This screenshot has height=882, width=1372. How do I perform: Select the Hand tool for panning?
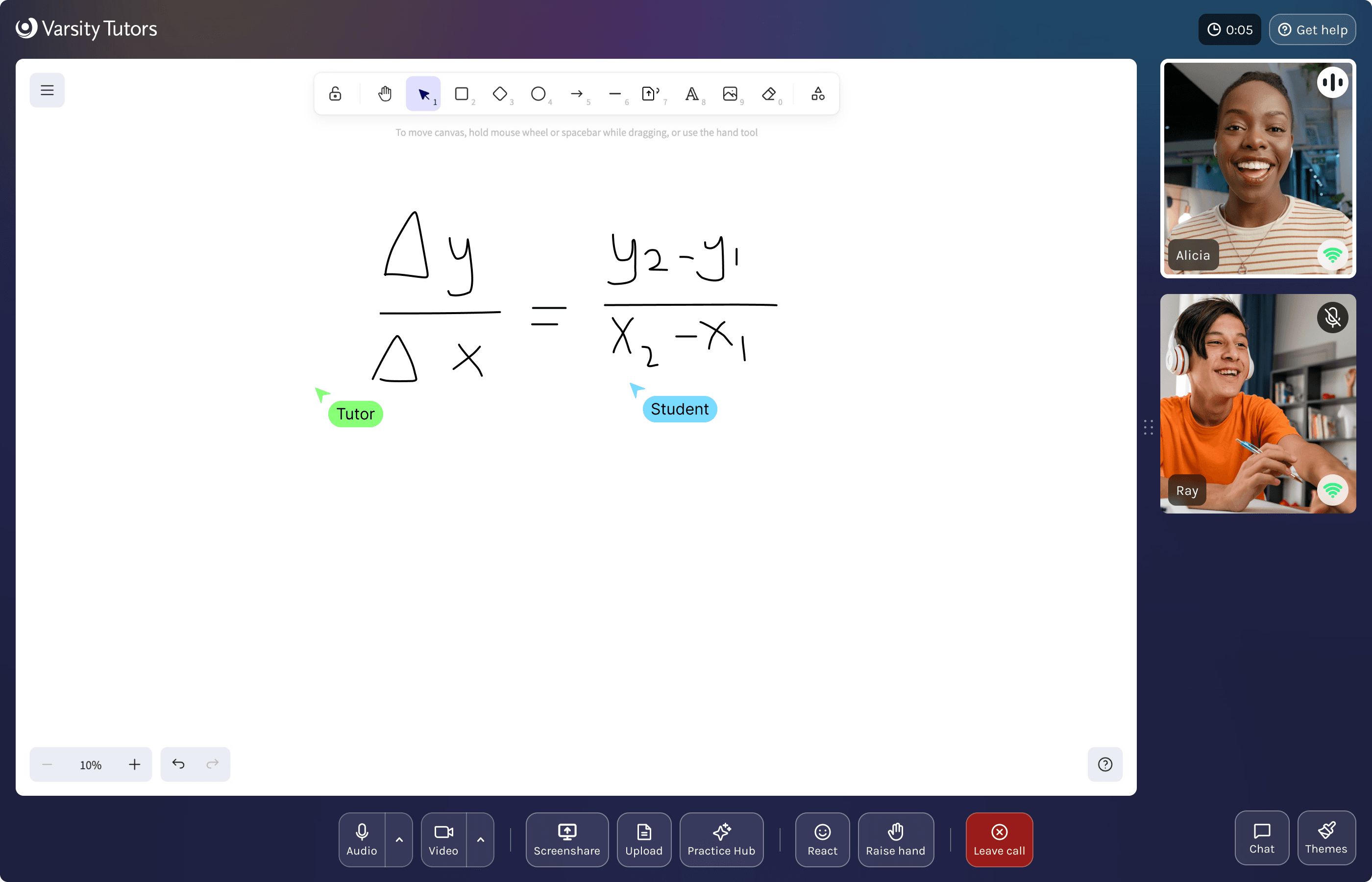tap(385, 94)
